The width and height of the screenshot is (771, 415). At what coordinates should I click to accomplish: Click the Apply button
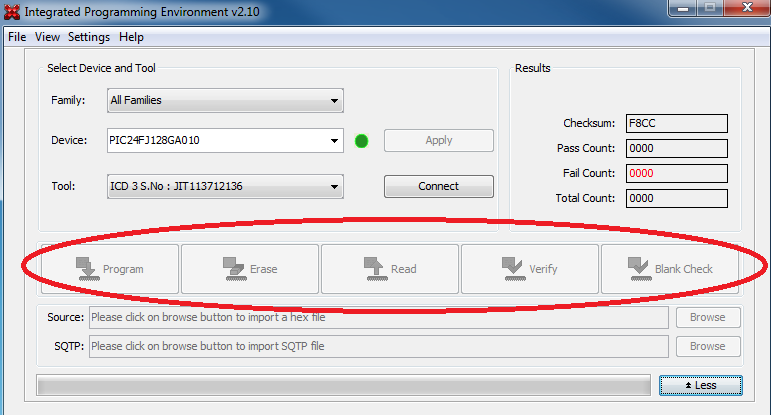click(438, 140)
